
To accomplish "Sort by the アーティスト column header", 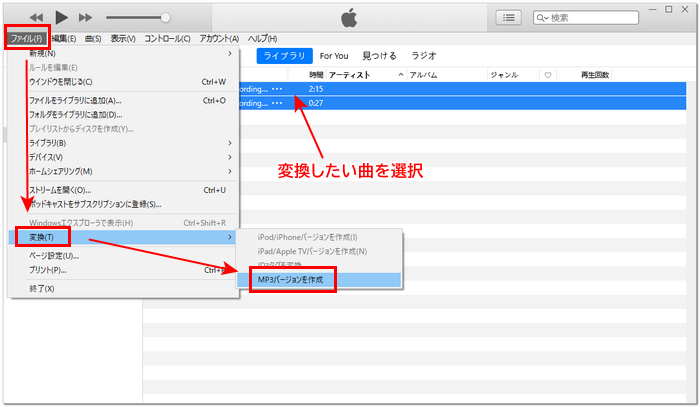I will 350,75.
